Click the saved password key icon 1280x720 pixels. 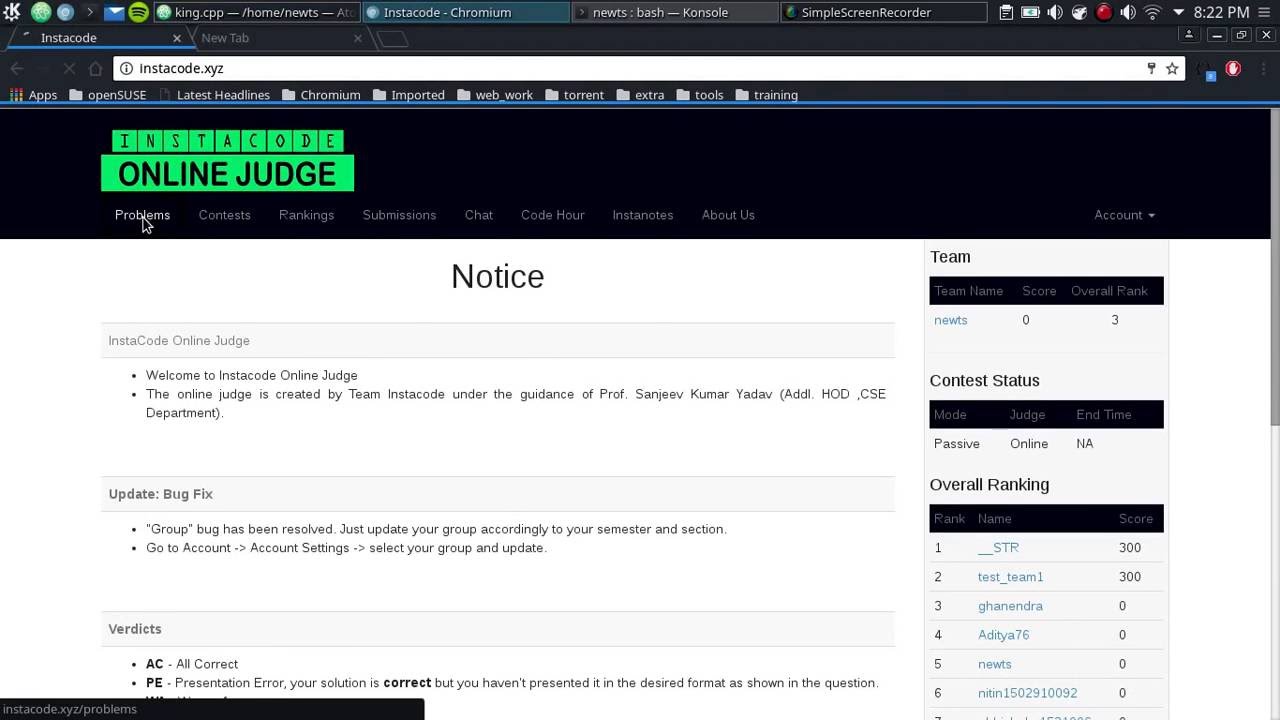pyautogui.click(x=1151, y=68)
